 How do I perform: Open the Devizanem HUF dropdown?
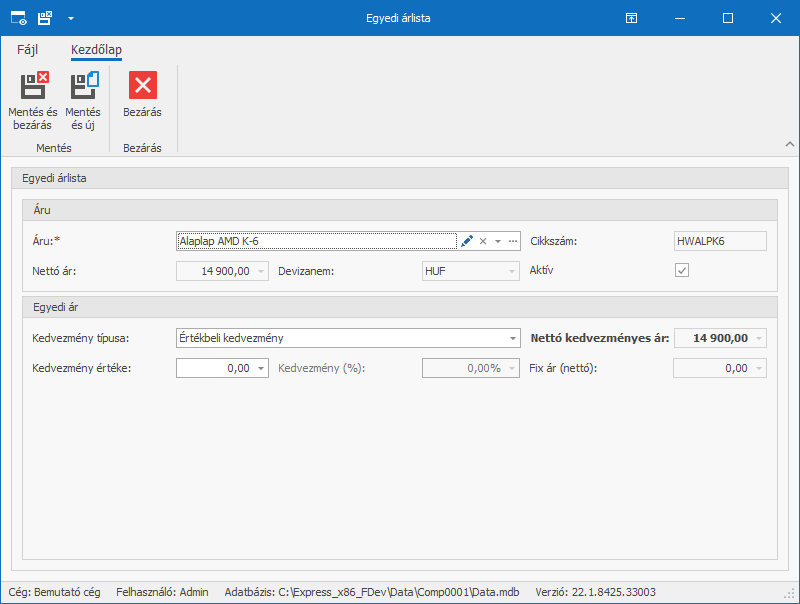pyautogui.click(x=512, y=271)
